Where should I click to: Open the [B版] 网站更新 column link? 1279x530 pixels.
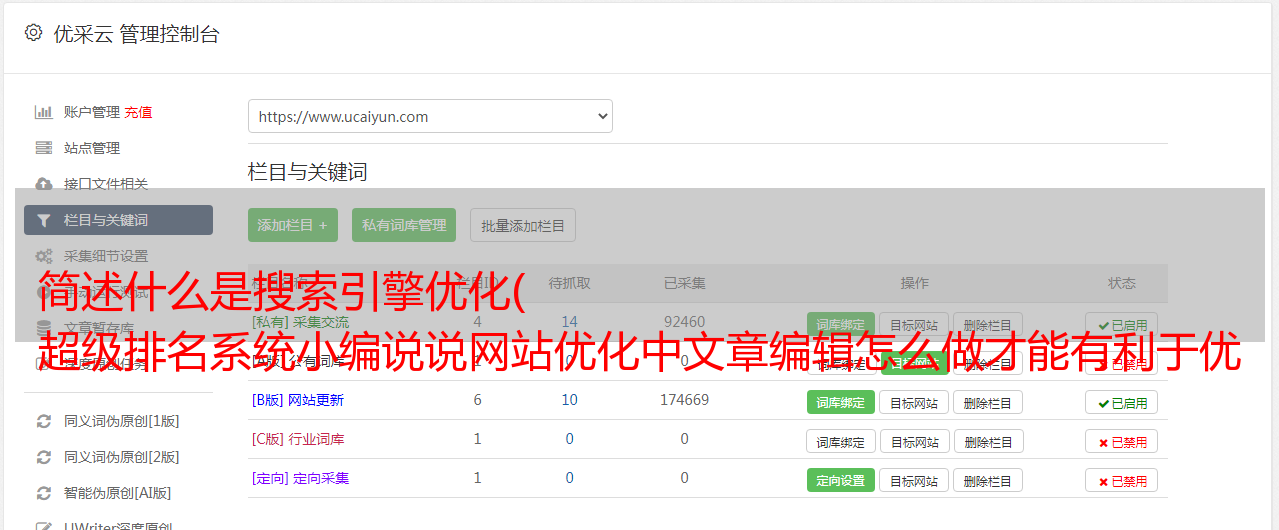[298, 400]
